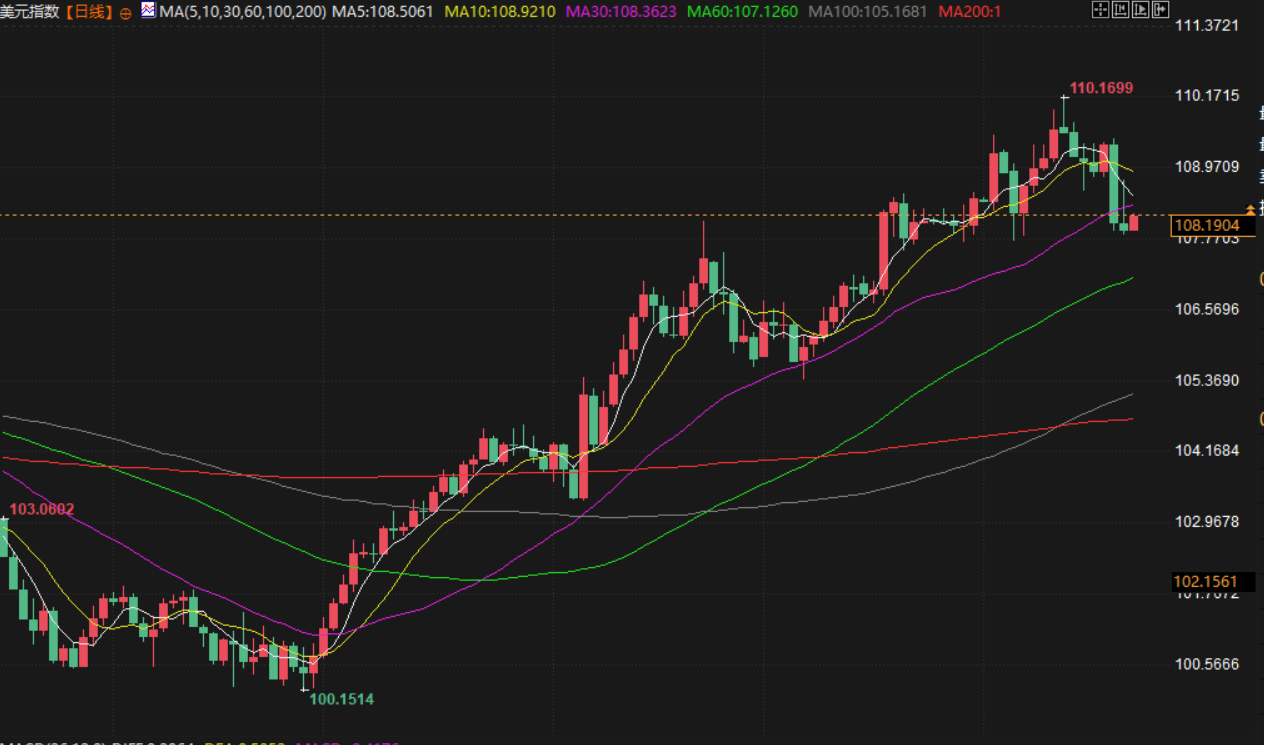Click the gray MA100:105.1681 legend value
This screenshot has height=745, width=1264.
click(867, 12)
